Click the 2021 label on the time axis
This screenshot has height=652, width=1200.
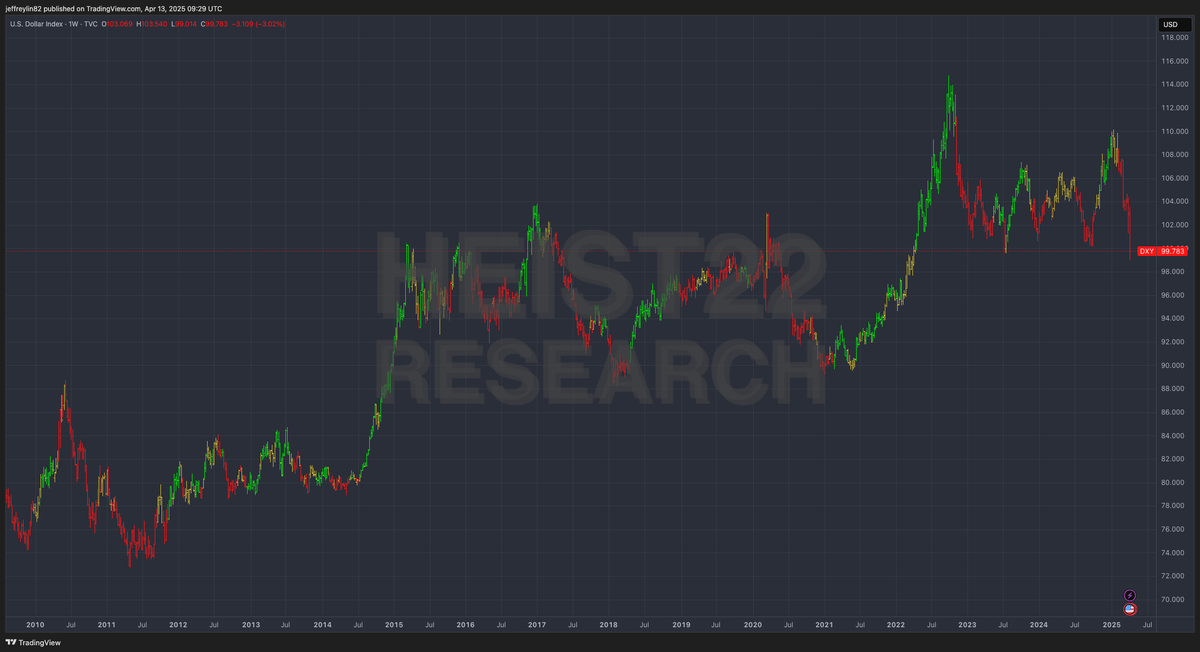(x=824, y=625)
